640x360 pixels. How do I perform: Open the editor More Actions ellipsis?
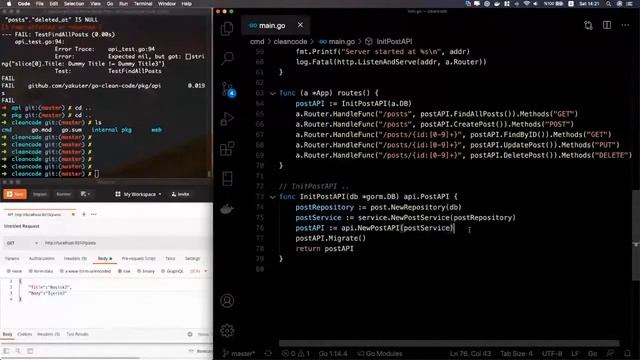pos(625,25)
